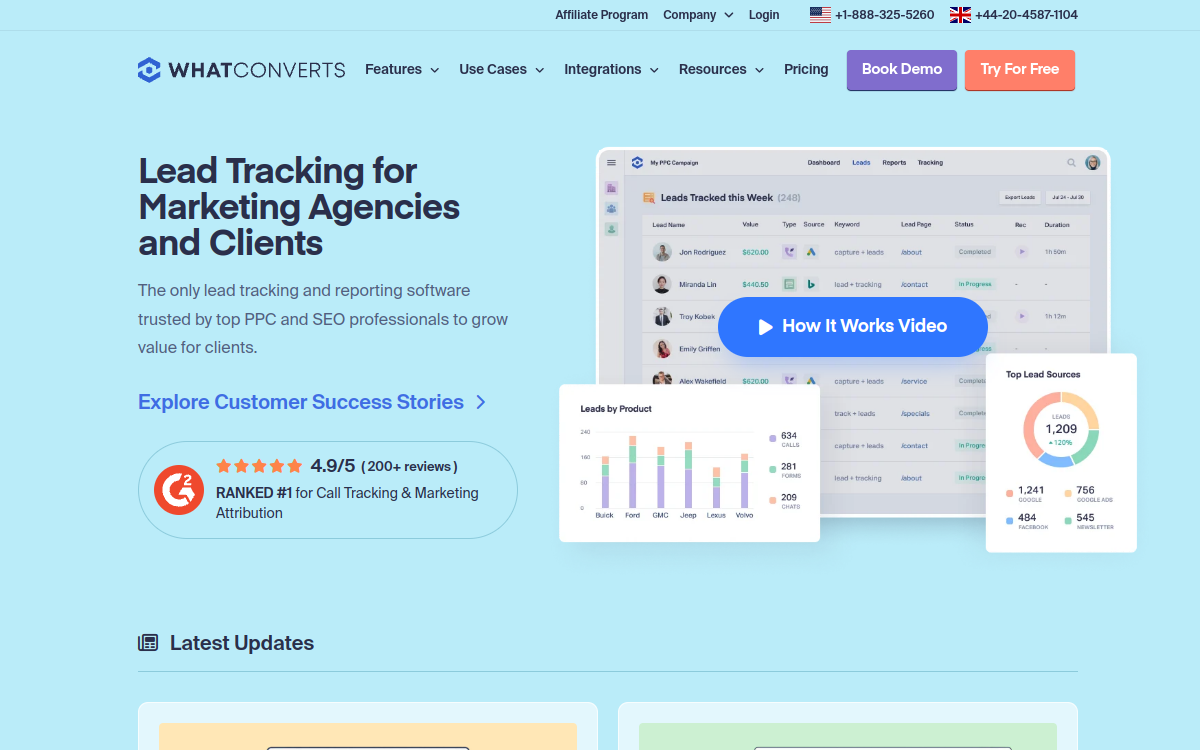Click the "$620.00" value for Jon Rodriguez
The height and width of the screenshot is (750, 1200).
pos(755,252)
